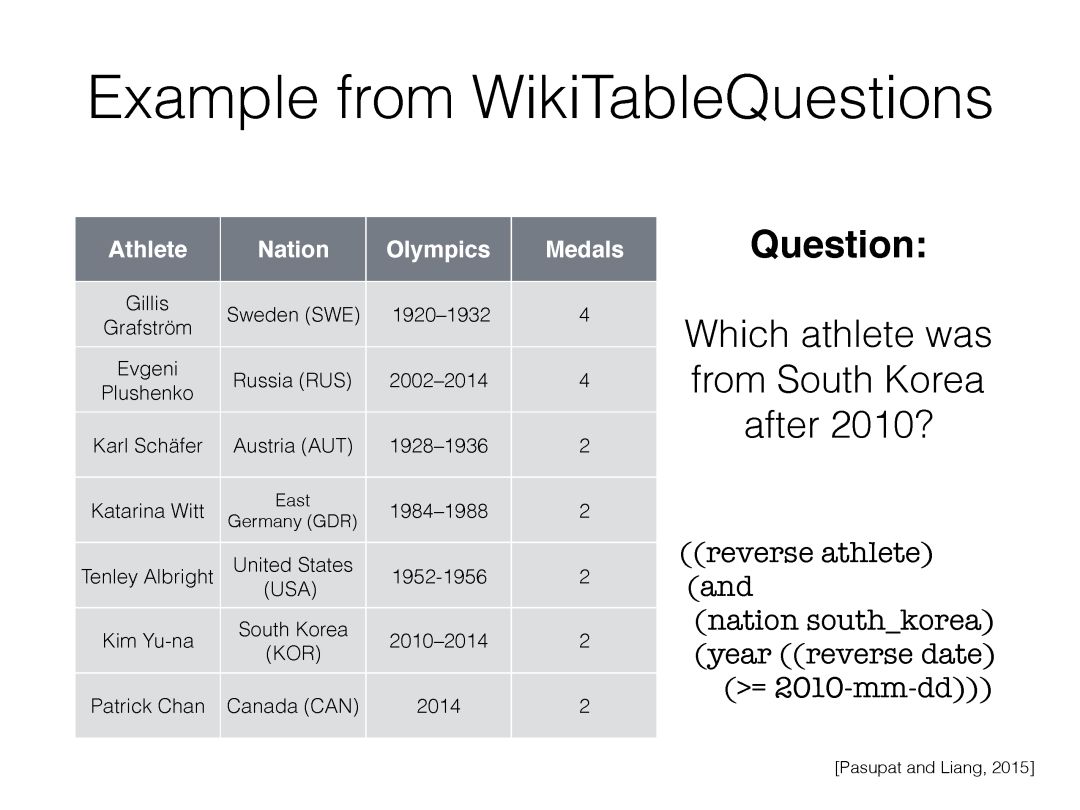Click the Olympics column header

pos(438,249)
